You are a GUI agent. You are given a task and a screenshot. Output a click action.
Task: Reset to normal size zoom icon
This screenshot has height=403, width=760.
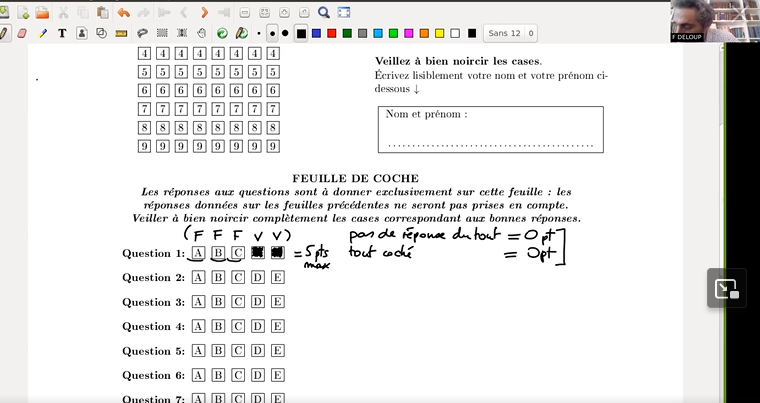[x=304, y=12]
